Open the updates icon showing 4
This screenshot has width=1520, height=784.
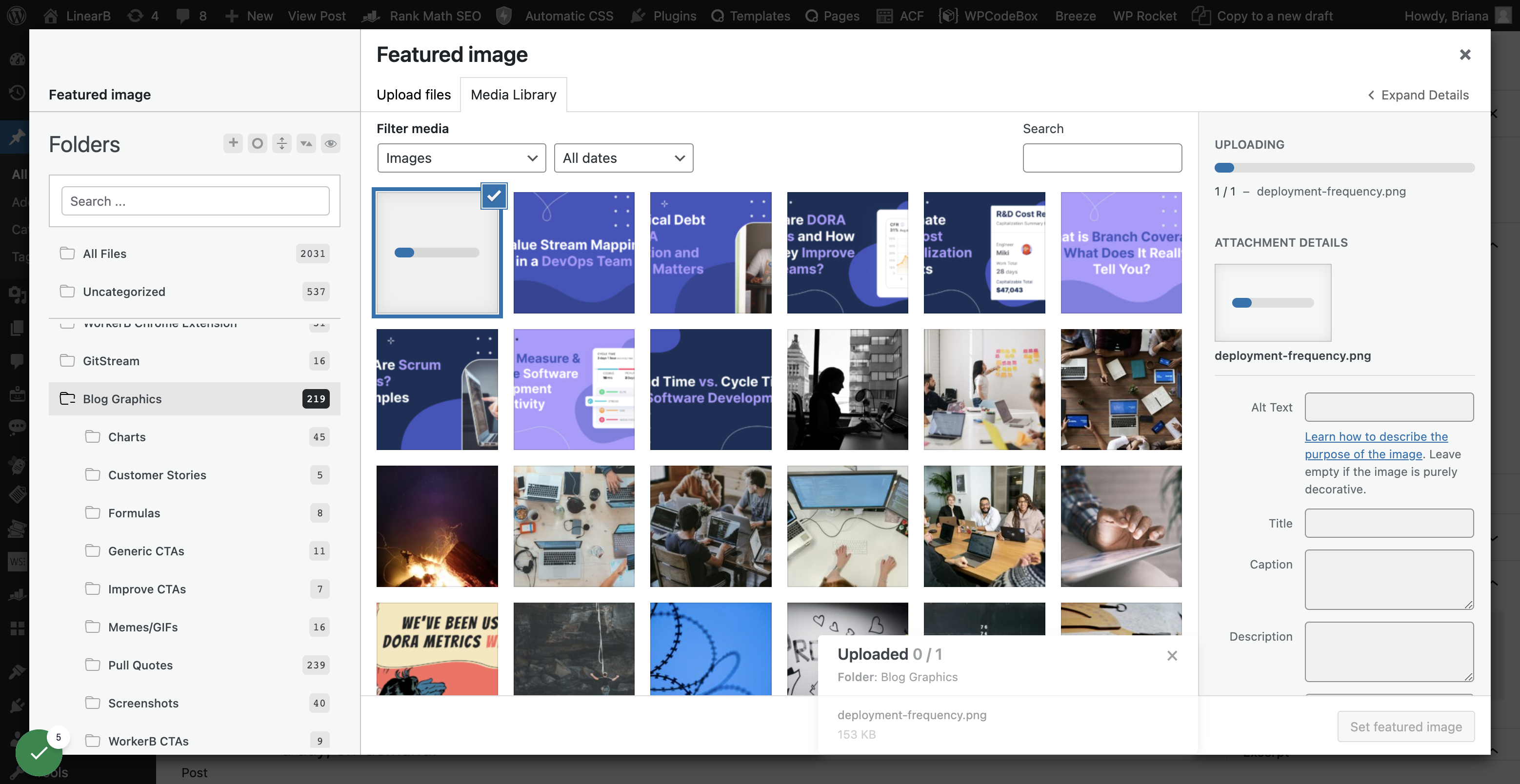pos(143,16)
